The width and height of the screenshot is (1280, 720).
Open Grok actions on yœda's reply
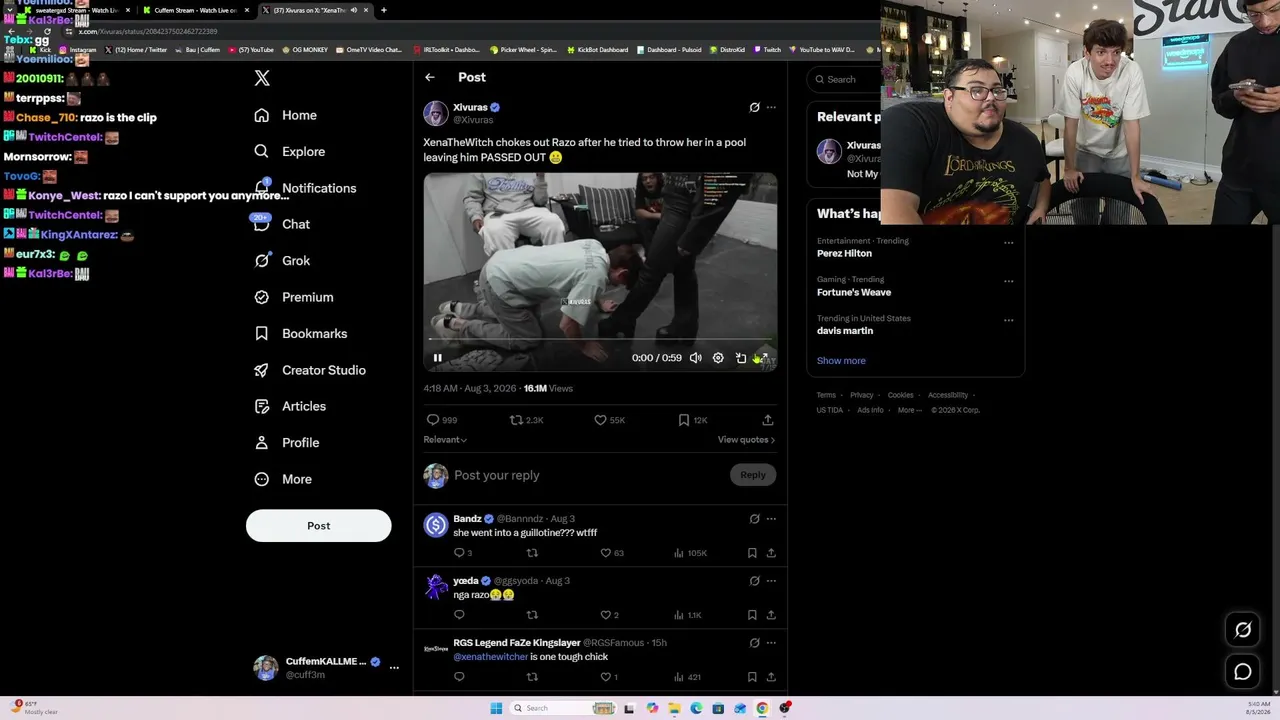click(754, 581)
